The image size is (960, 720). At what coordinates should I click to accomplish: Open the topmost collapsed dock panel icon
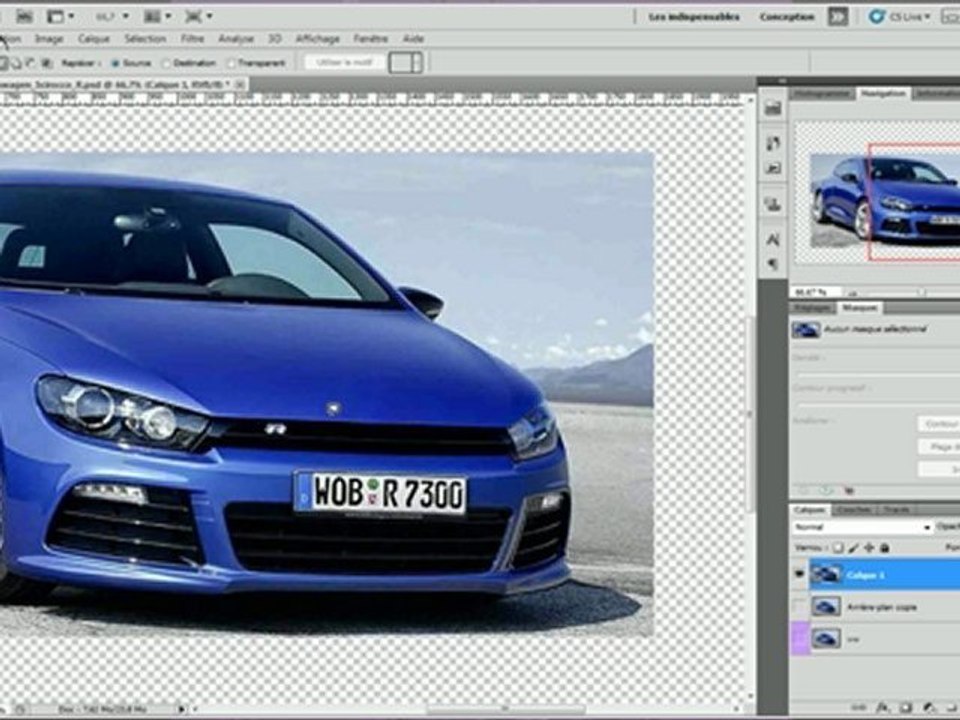773,108
